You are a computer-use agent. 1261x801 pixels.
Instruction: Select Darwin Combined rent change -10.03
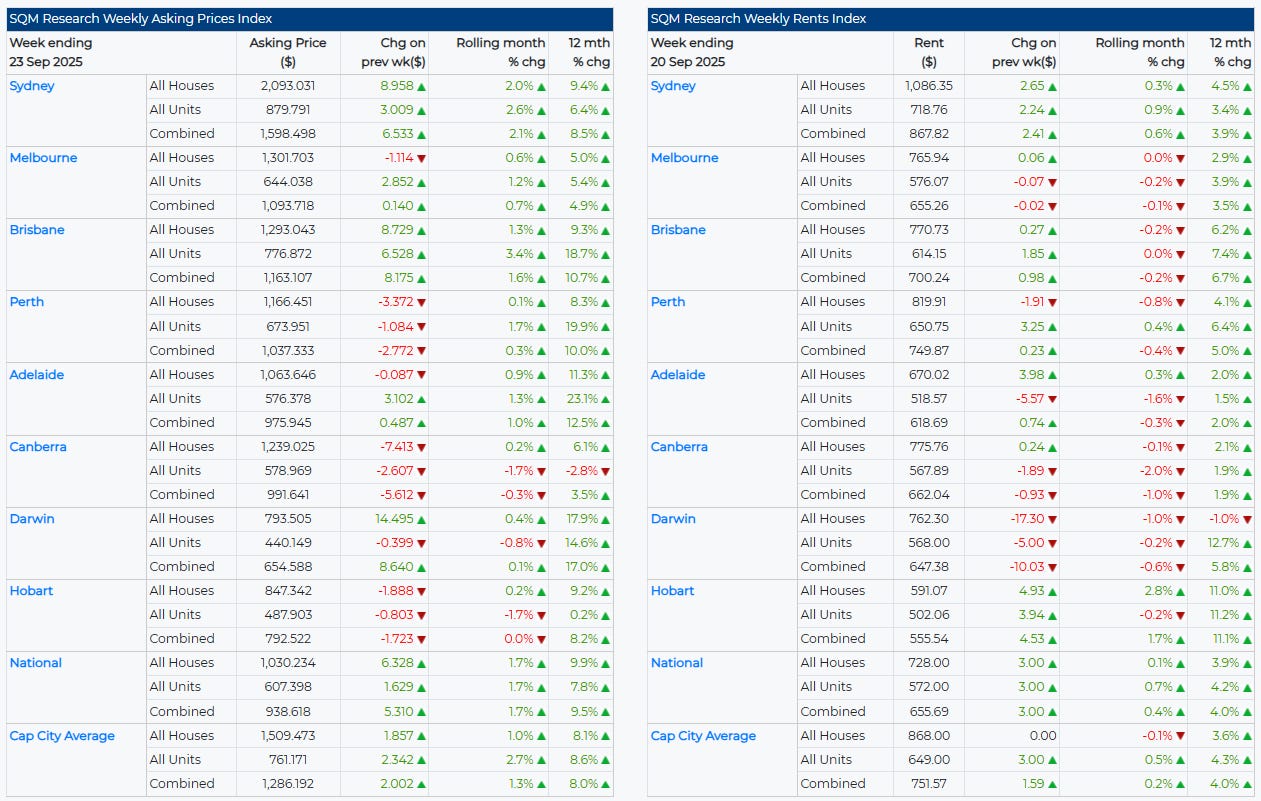click(x=1027, y=567)
